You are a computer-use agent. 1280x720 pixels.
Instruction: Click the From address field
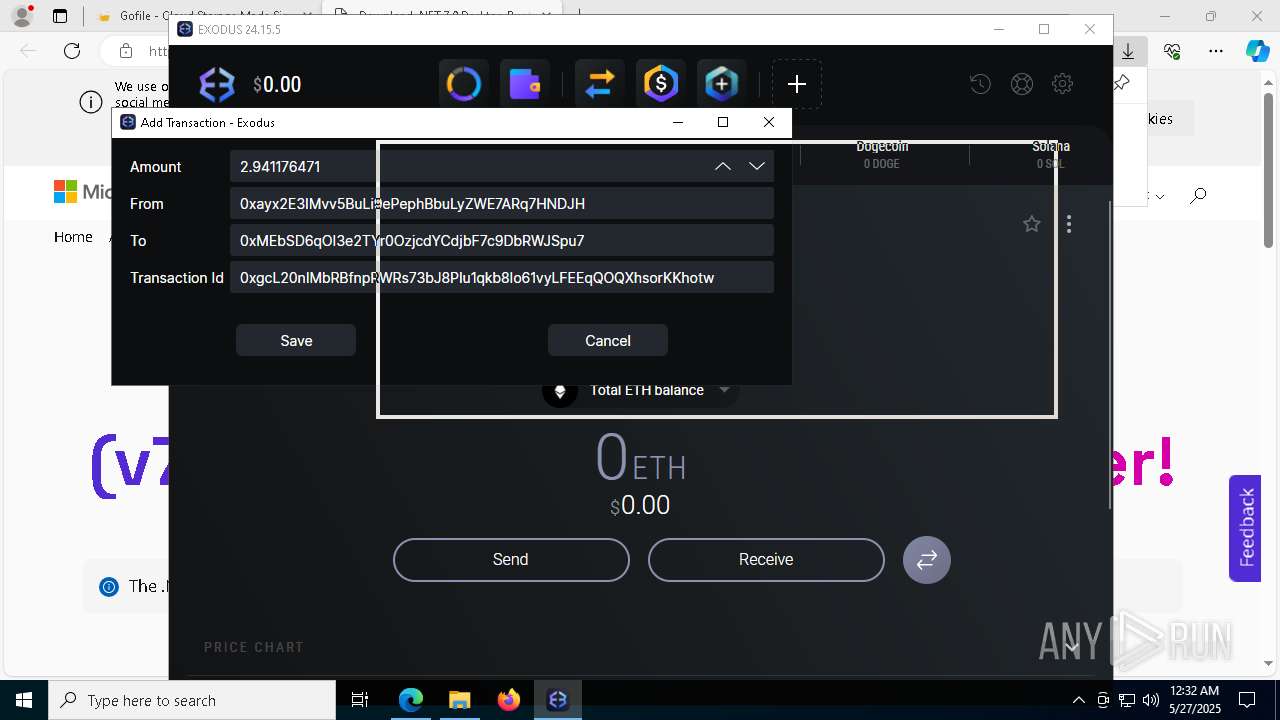tap(502, 203)
